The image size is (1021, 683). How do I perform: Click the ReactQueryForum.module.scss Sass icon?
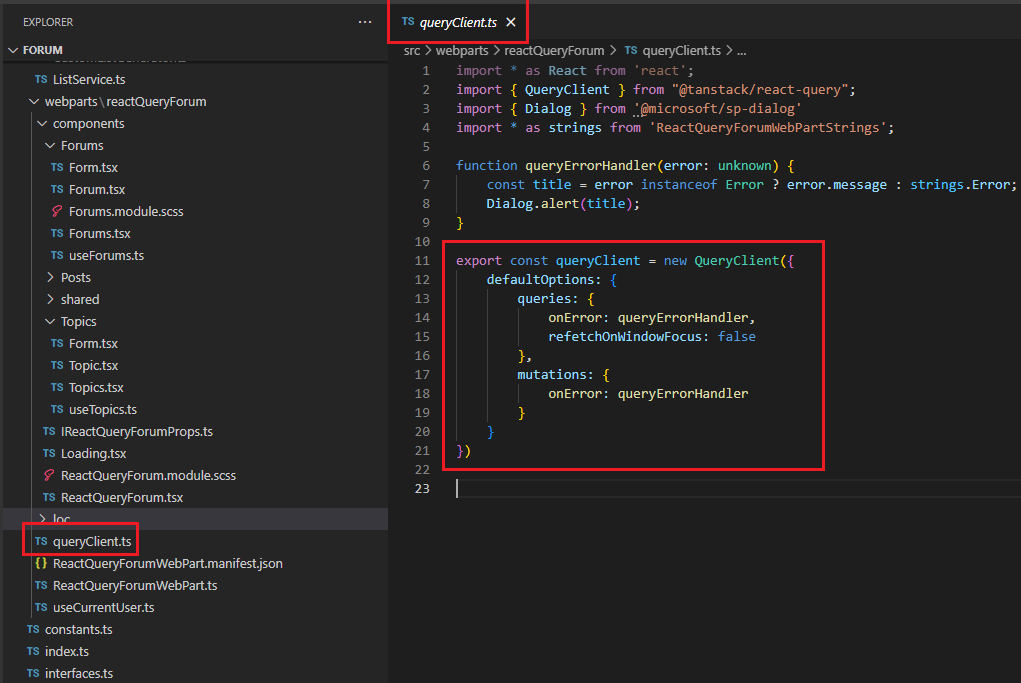[x=49, y=475]
